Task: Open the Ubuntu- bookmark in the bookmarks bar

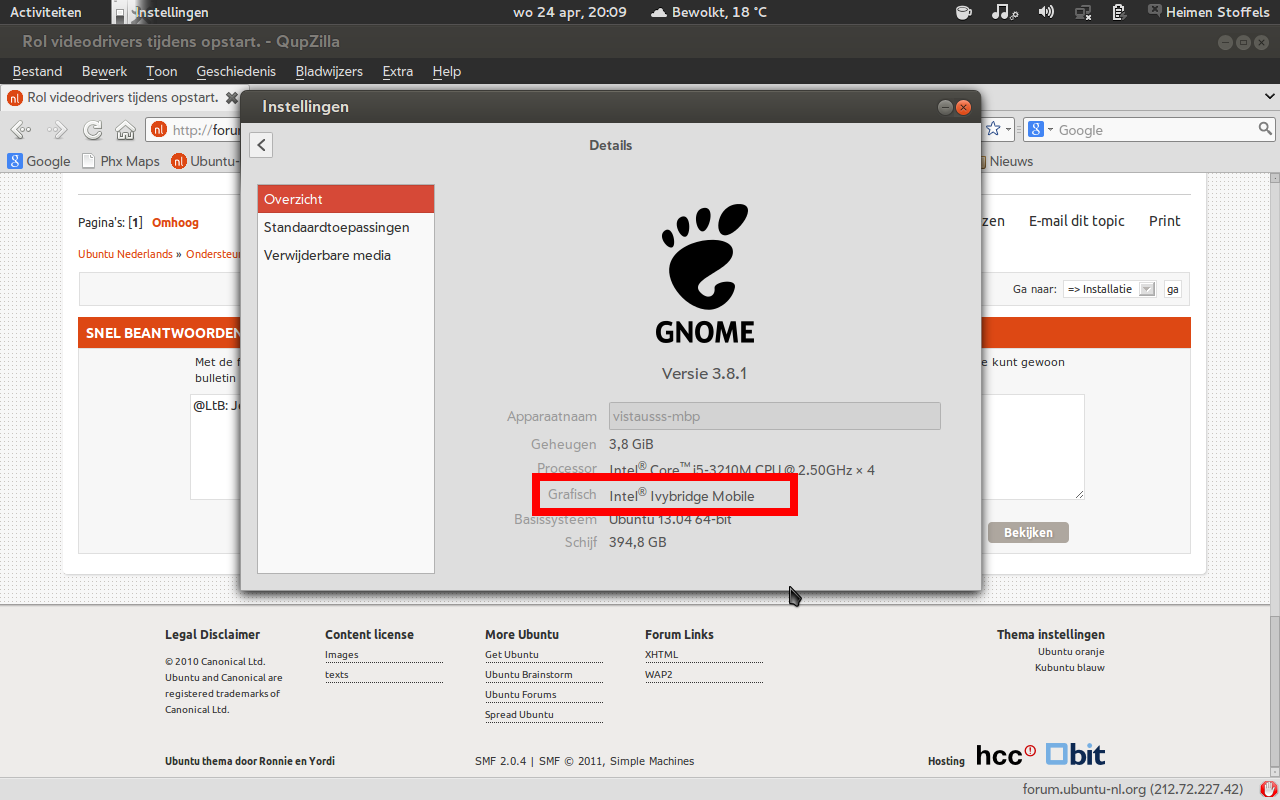Action: (x=205, y=161)
